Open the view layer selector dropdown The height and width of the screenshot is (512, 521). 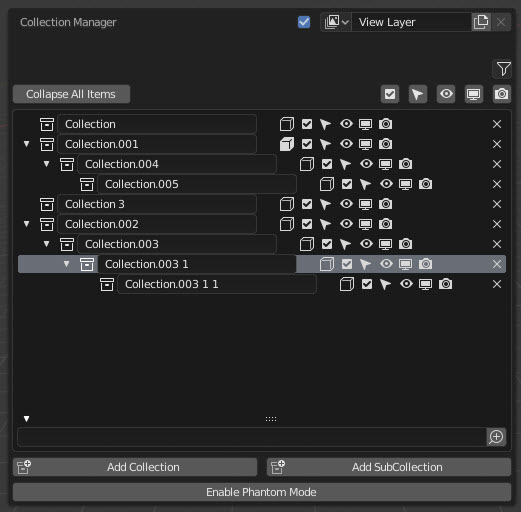[x=336, y=22]
